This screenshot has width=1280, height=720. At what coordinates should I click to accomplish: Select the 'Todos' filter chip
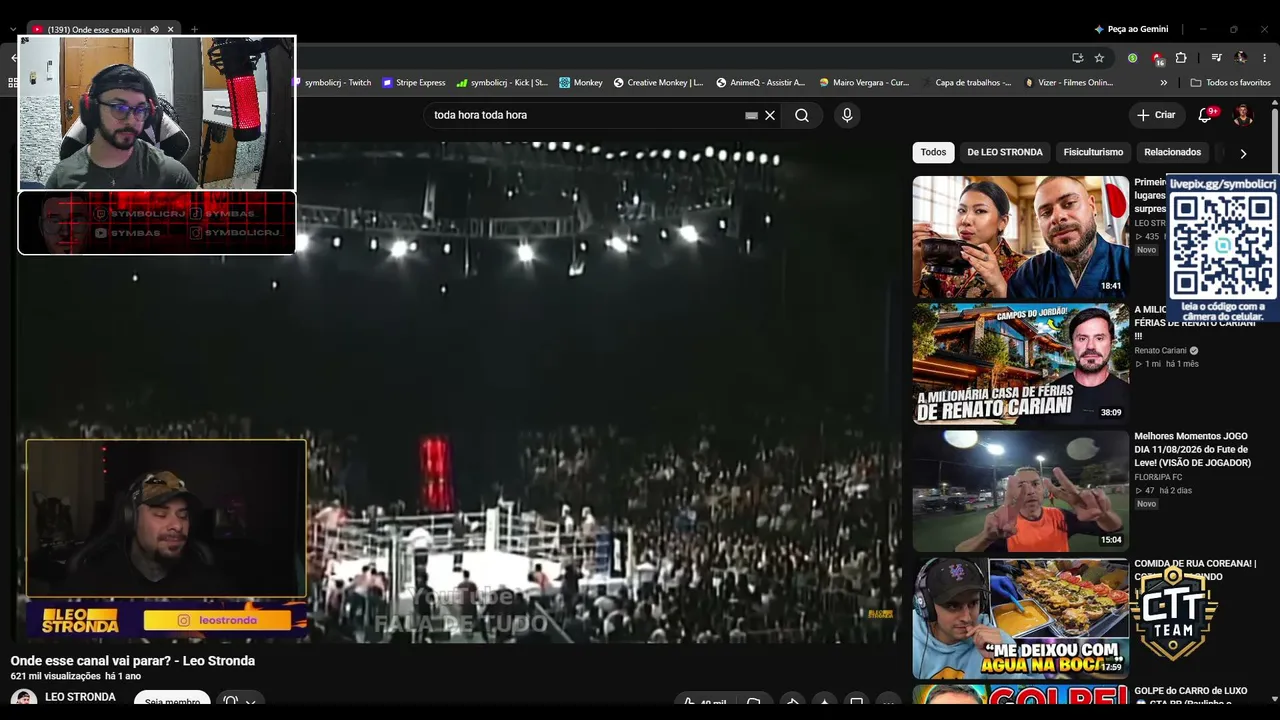coord(933,152)
